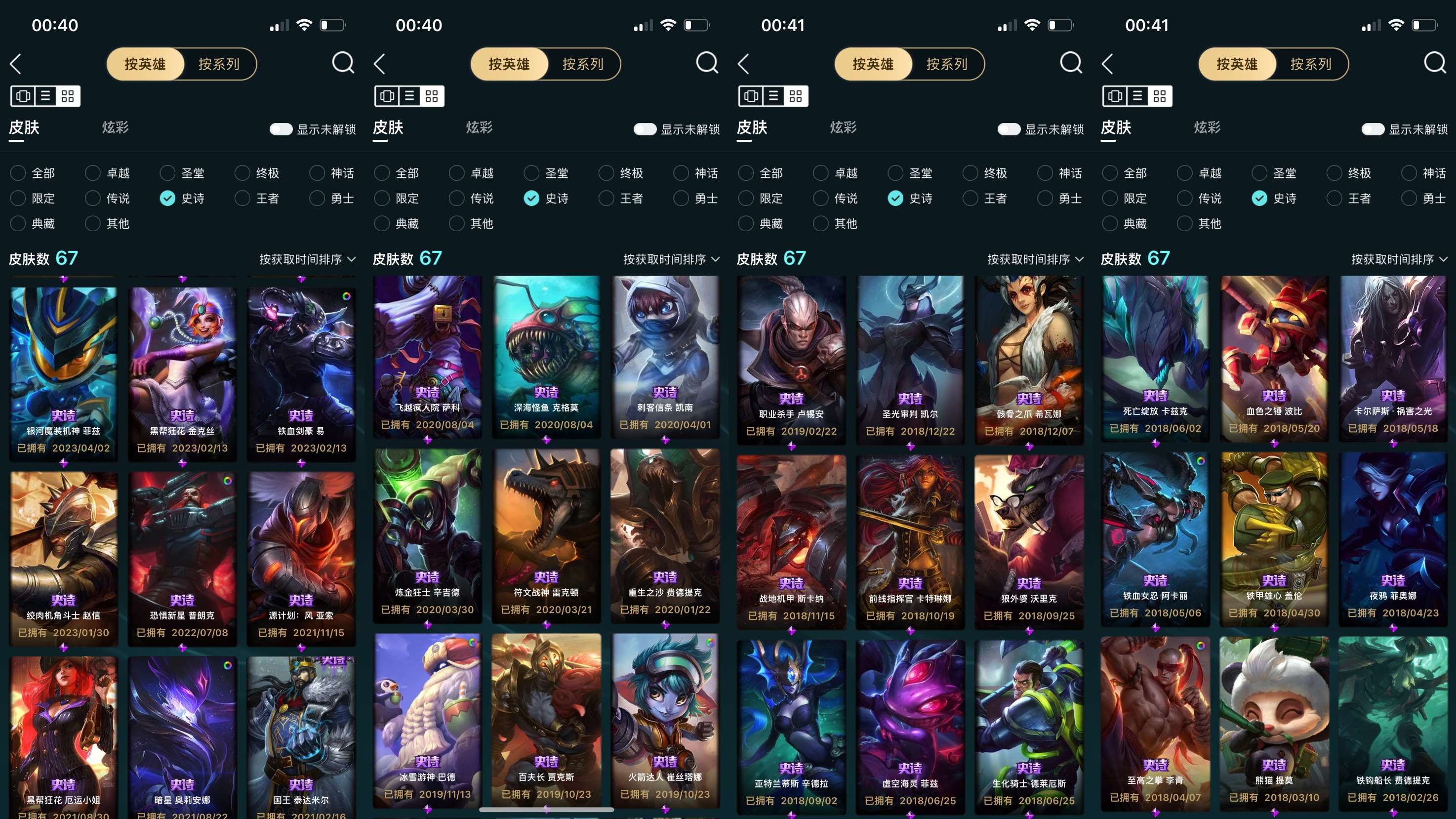Tap the search icon in the first phone screen
Image resolution: width=1456 pixels, height=819 pixels.
point(343,63)
